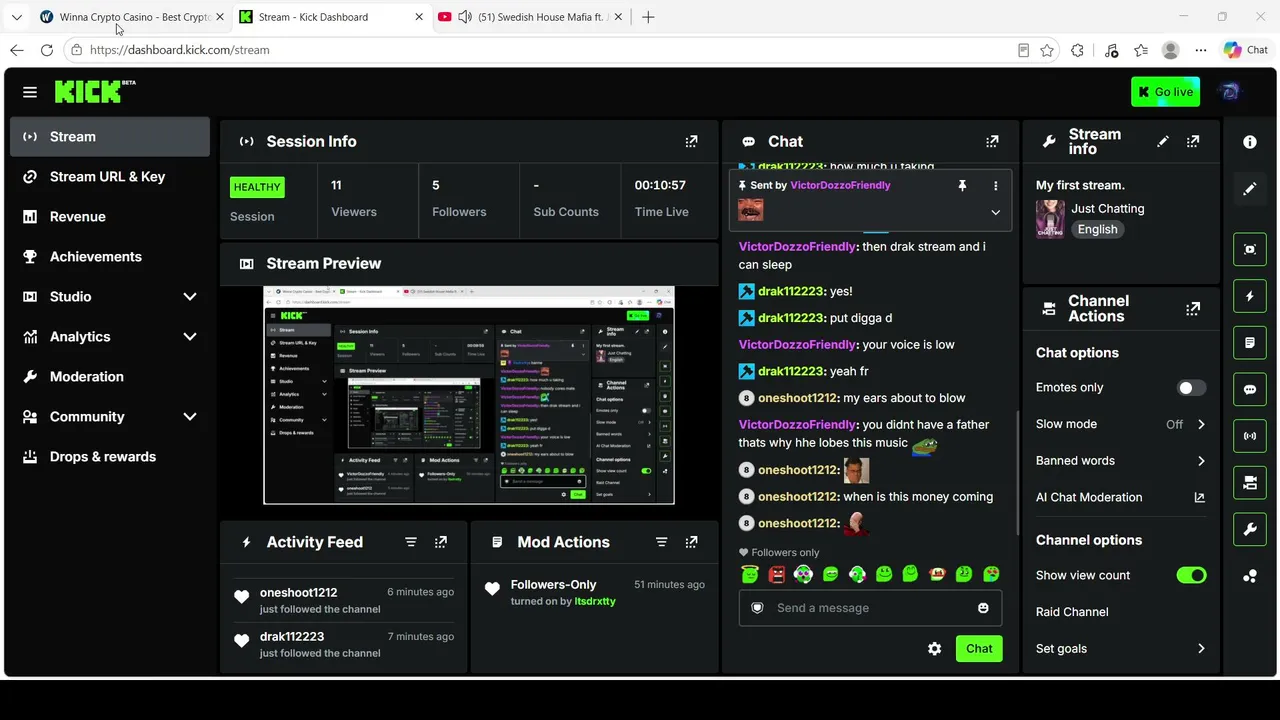This screenshot has width=1280, height=720.
Task: Open Drops & rewards in the sidebar
Action: pyautogui.click(x=110, y=457)
